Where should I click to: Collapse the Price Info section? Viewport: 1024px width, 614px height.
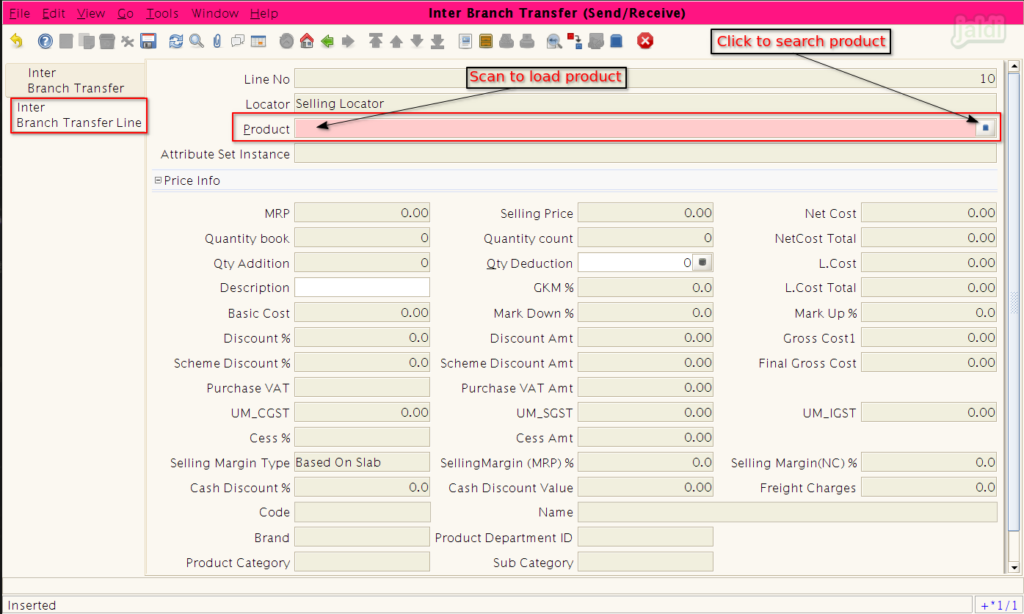[x=158, y=180]
